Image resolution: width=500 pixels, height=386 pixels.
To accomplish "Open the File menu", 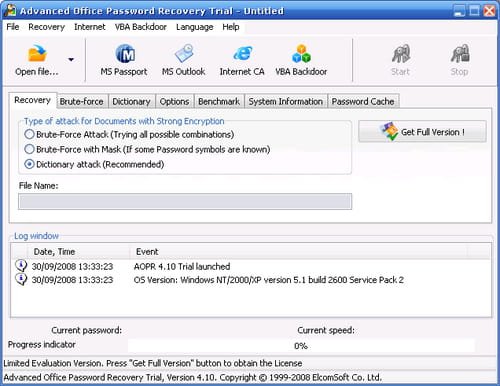I will tap(13, 27).
